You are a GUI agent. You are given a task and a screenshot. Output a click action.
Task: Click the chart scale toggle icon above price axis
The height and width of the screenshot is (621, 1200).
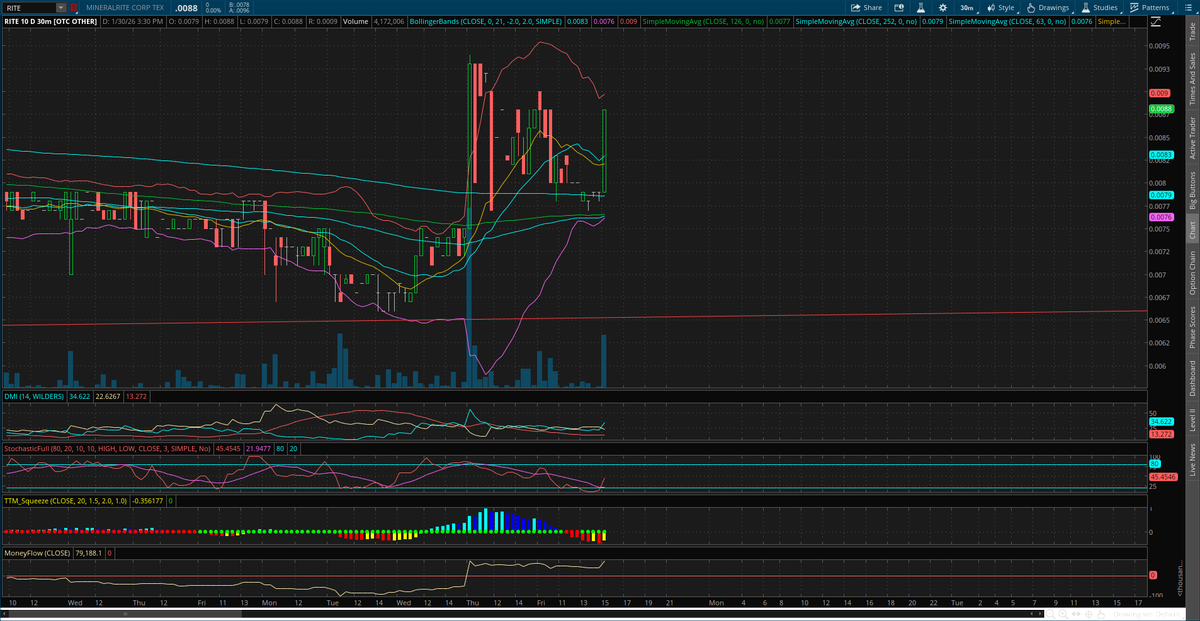click(x=1156, y=21)
